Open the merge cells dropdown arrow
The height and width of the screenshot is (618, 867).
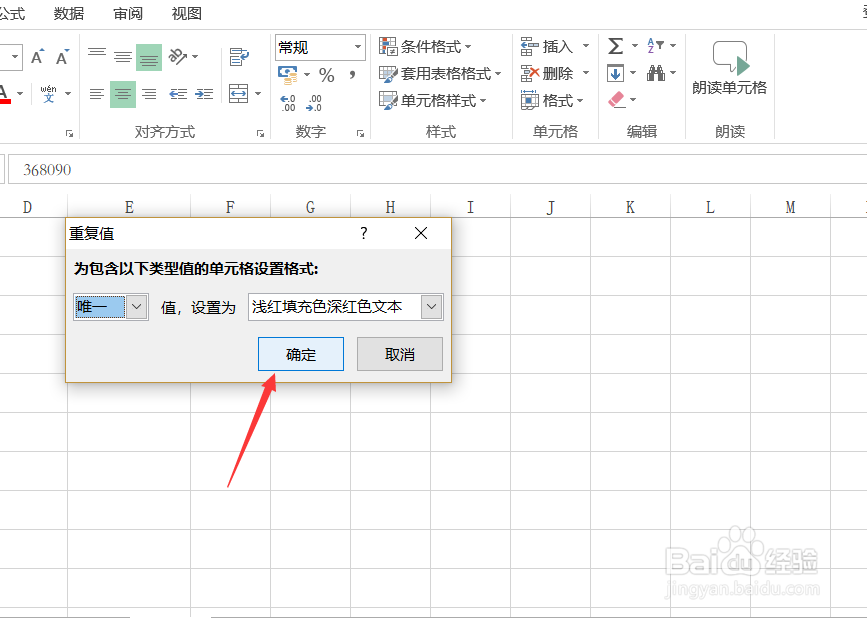(x=258, y=93)
